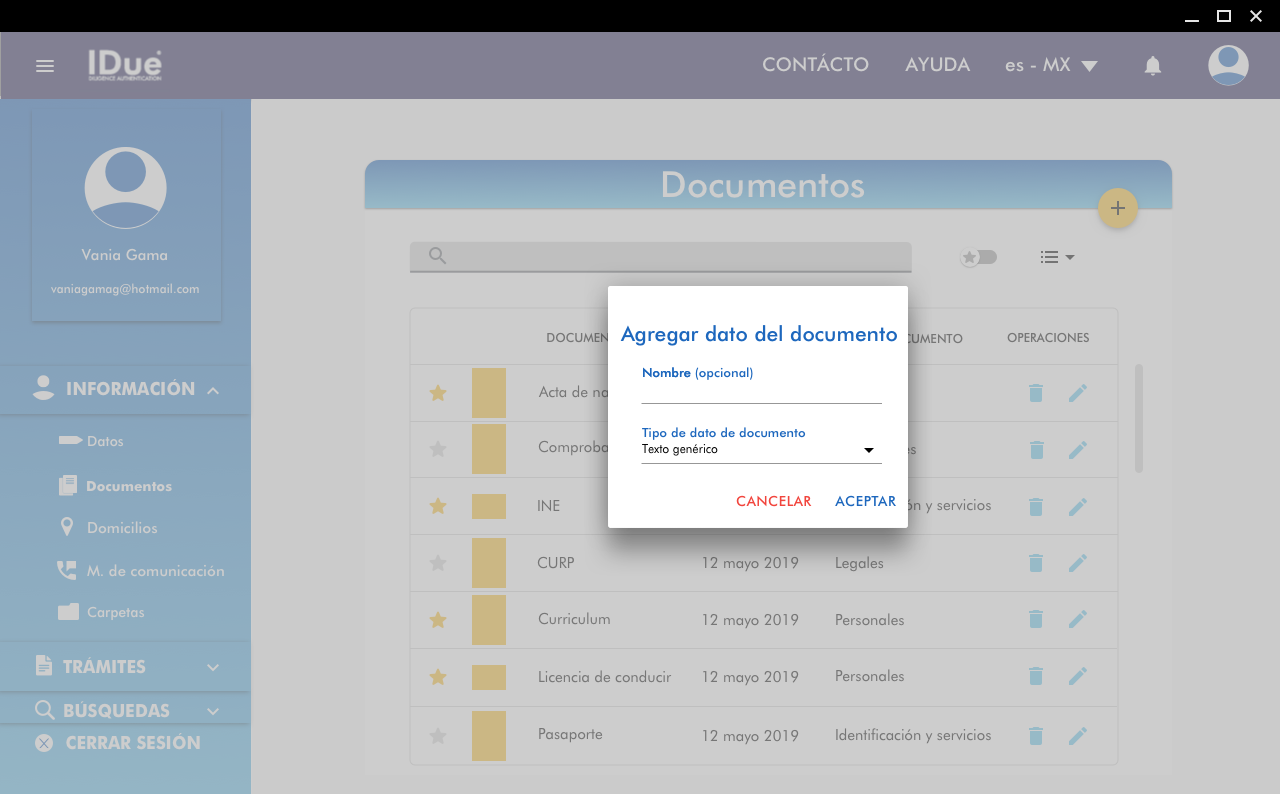Expand the TRÁMITES sidebar section
This screenshot has width=1280, height=794.
tap(126, 667)
